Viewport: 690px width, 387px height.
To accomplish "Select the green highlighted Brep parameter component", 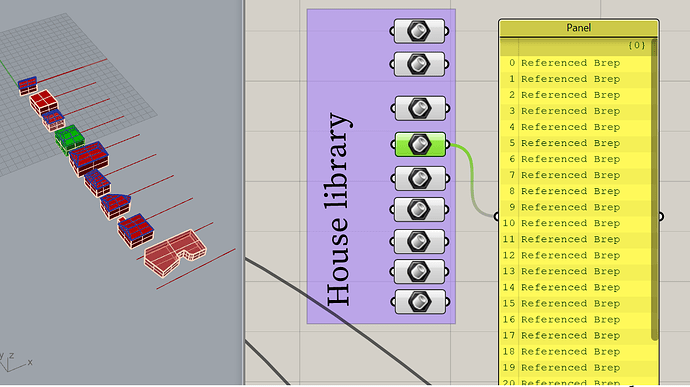I will [x=420, y=144].
